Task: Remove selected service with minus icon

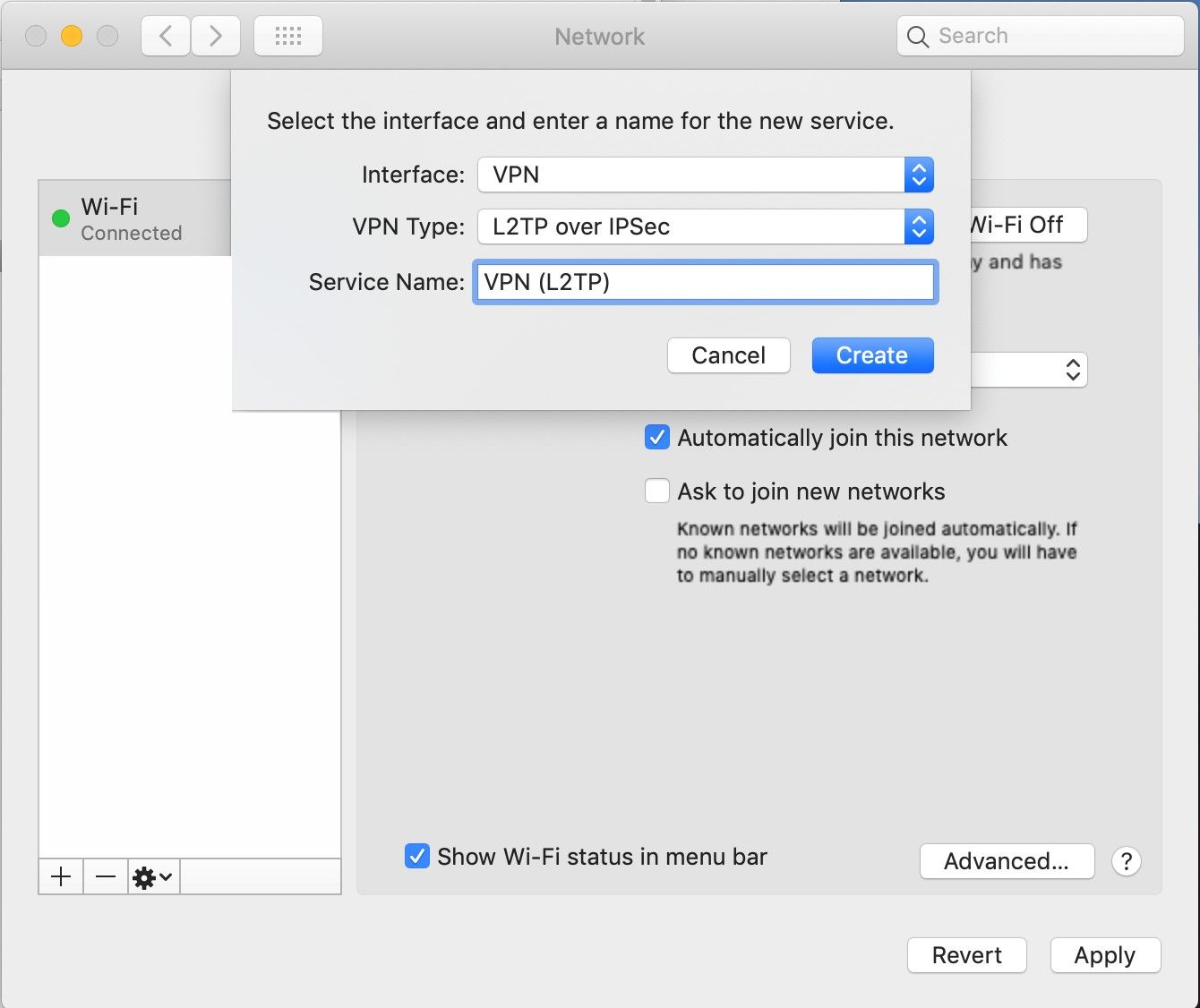Action: pyautogui.click(x=105, y=876)
